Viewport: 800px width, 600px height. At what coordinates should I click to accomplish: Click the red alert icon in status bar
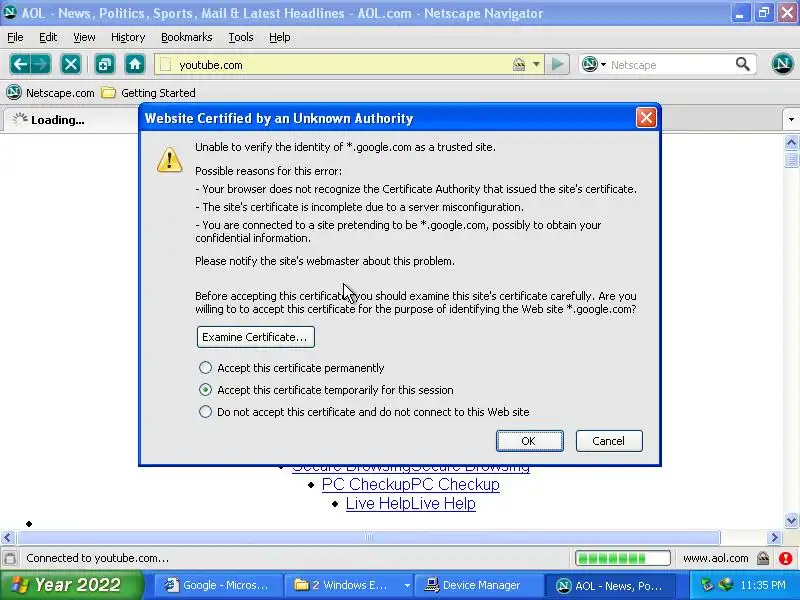click(x=786, y=558)
